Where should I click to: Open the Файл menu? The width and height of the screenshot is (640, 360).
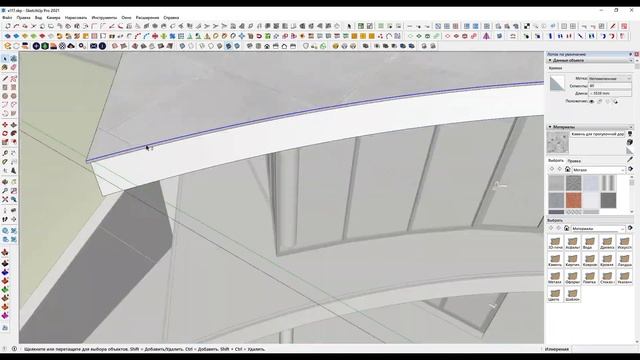tap(7, 18)
